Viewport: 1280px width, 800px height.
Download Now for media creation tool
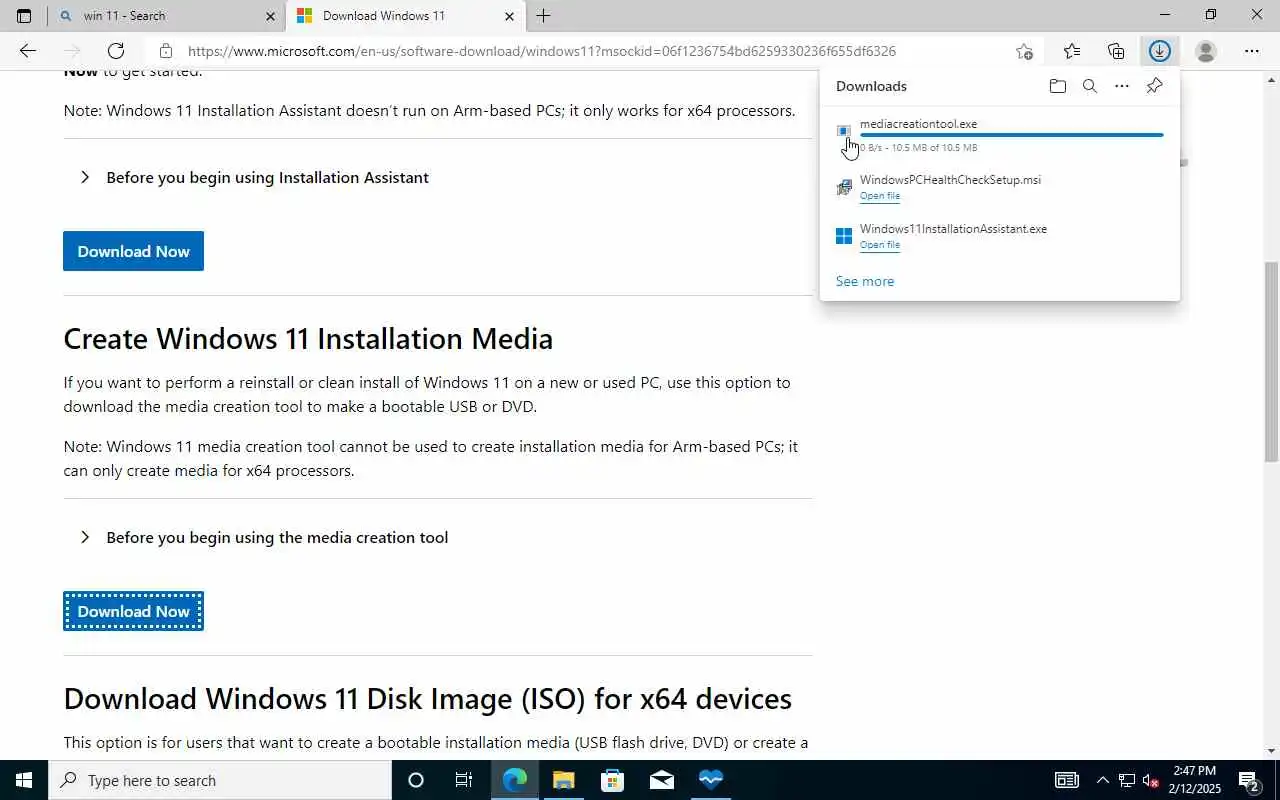tap(133, 611)
